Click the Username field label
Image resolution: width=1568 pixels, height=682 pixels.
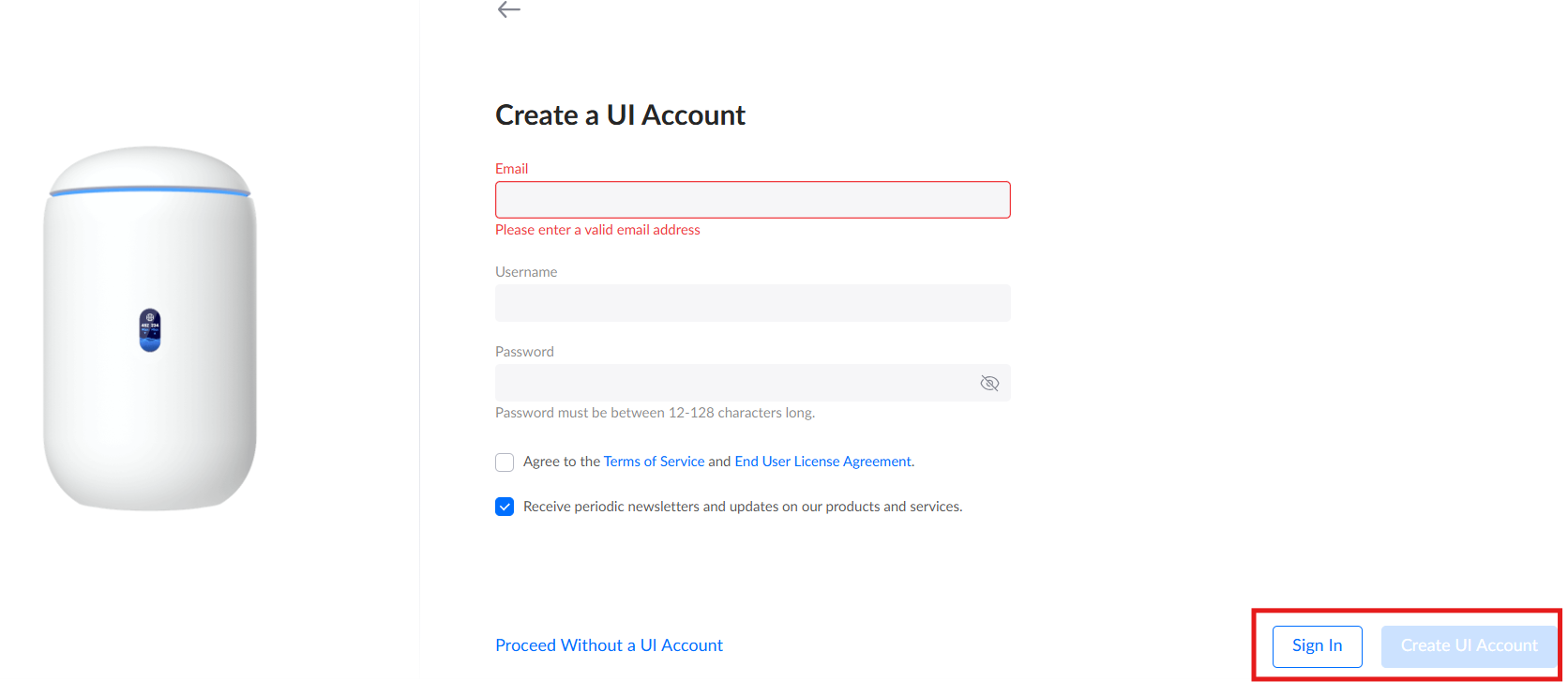tap(526, 272)
